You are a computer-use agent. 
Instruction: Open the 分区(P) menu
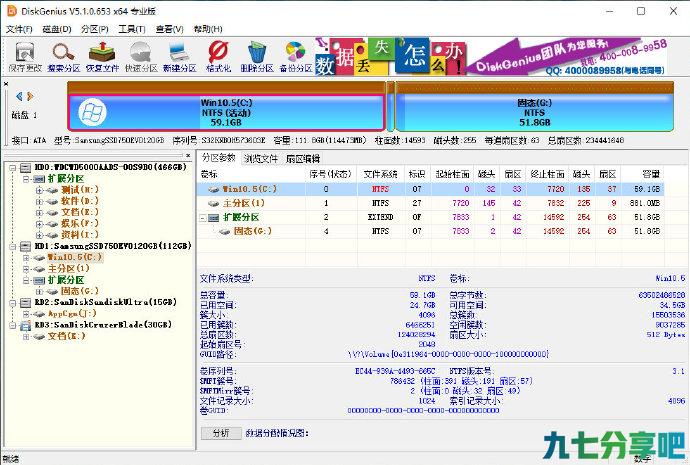tap(95, 29)
